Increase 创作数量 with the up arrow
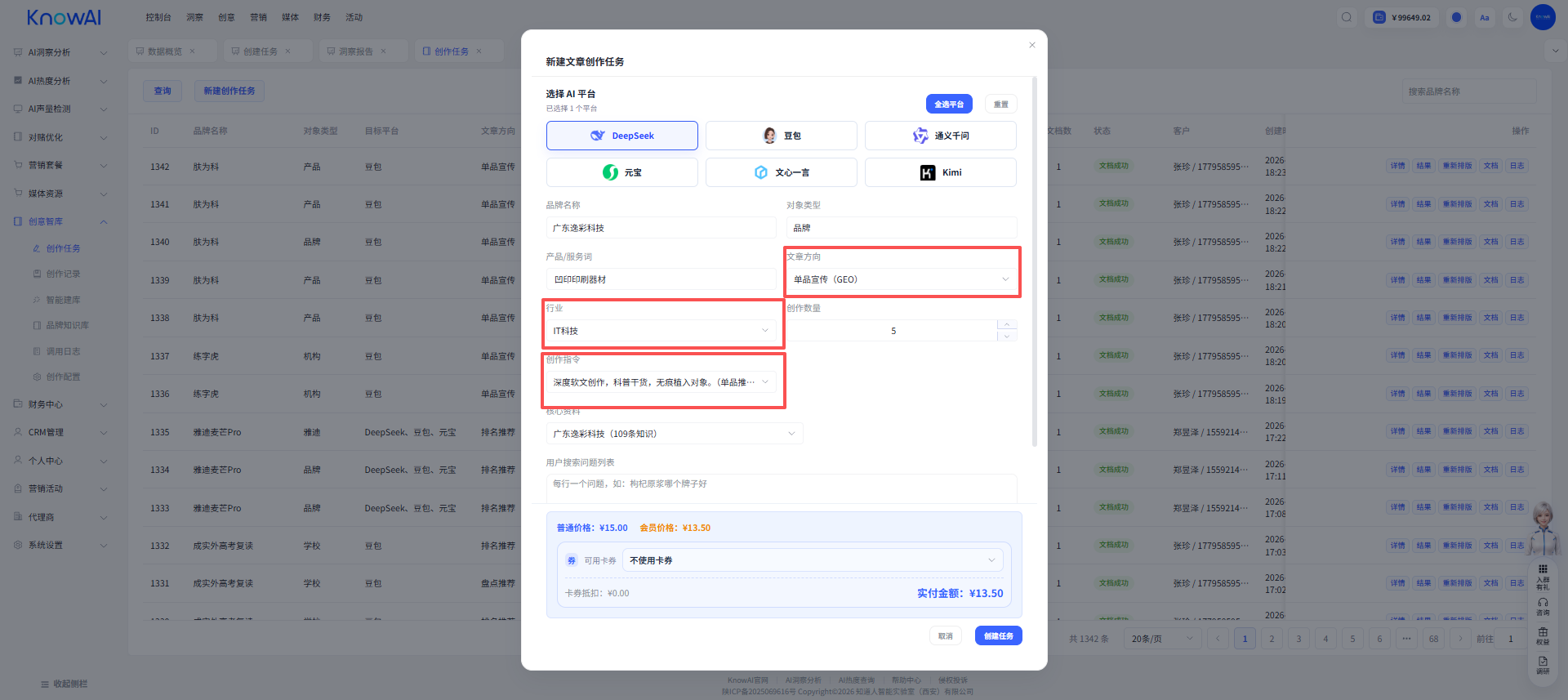Screen dimensions: 1568x700 [1007, 325]
